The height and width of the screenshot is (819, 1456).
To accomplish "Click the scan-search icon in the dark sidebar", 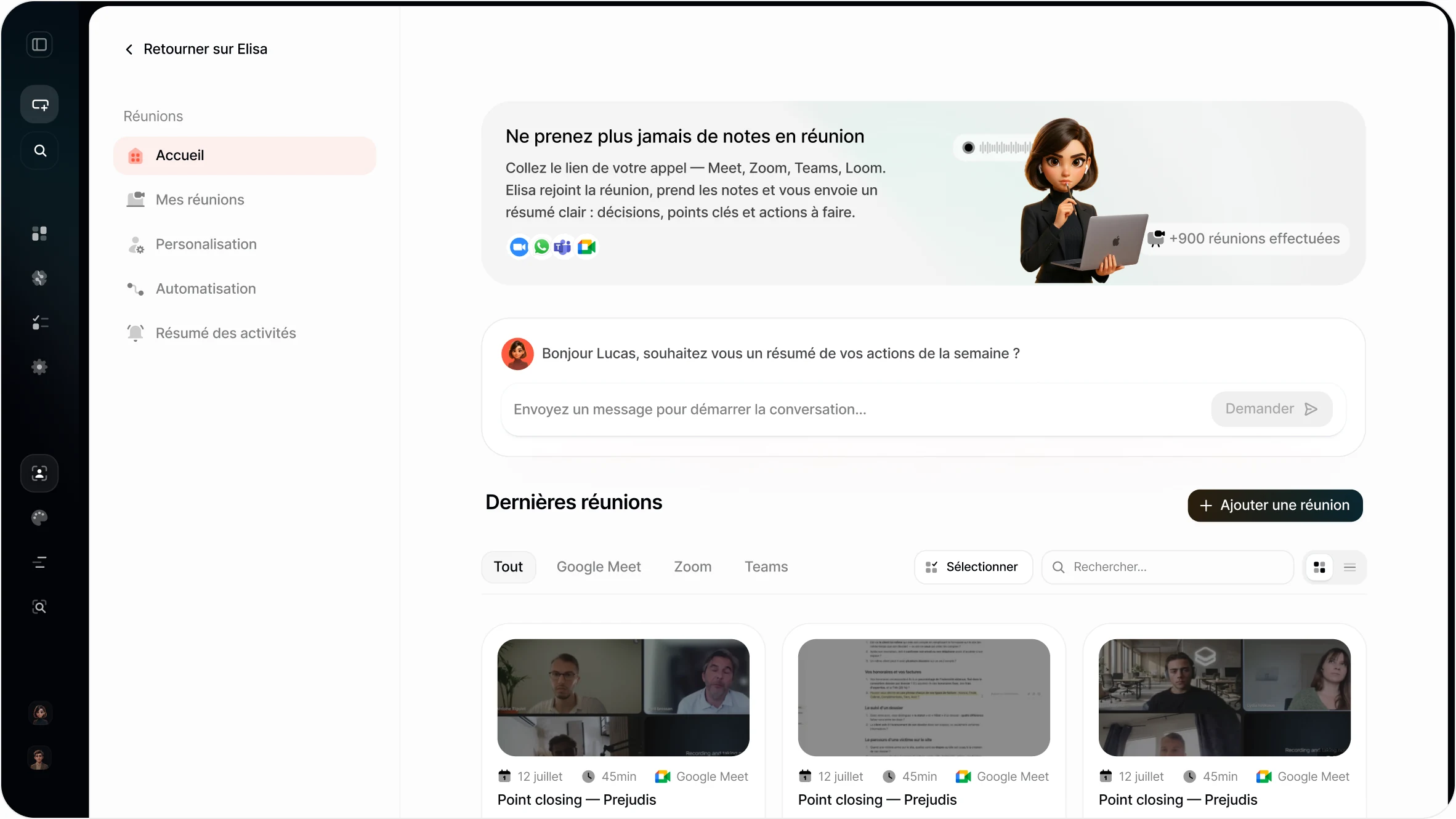I will coord(39,607).
